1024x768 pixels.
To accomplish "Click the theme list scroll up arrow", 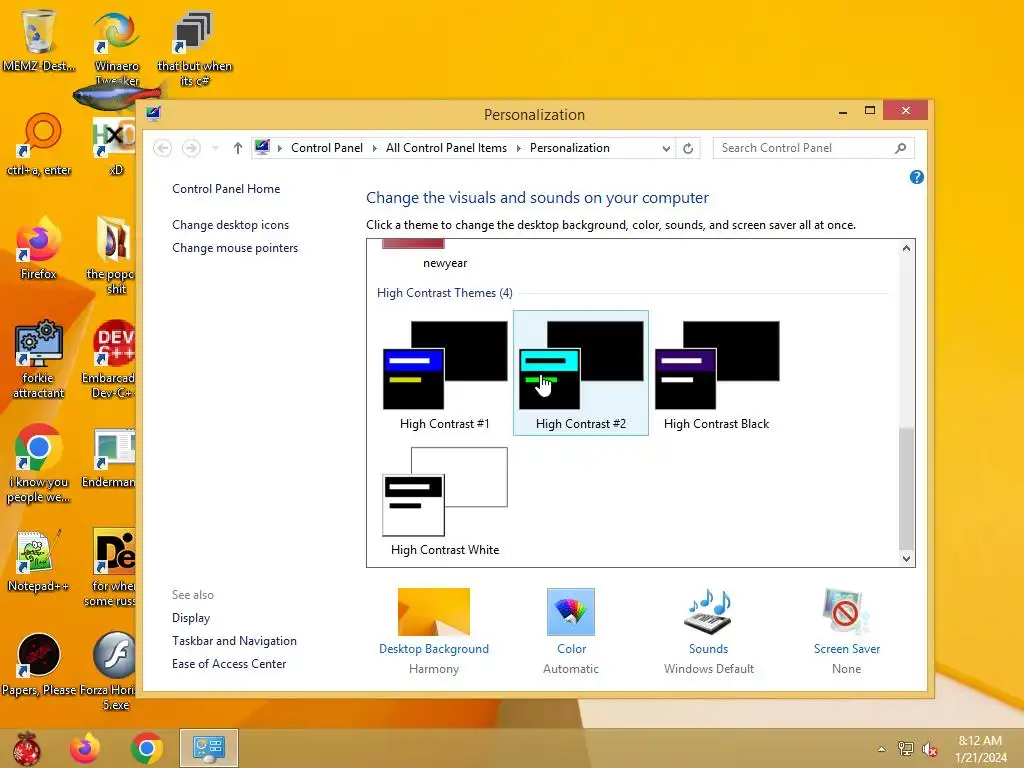I will point(906,248).
